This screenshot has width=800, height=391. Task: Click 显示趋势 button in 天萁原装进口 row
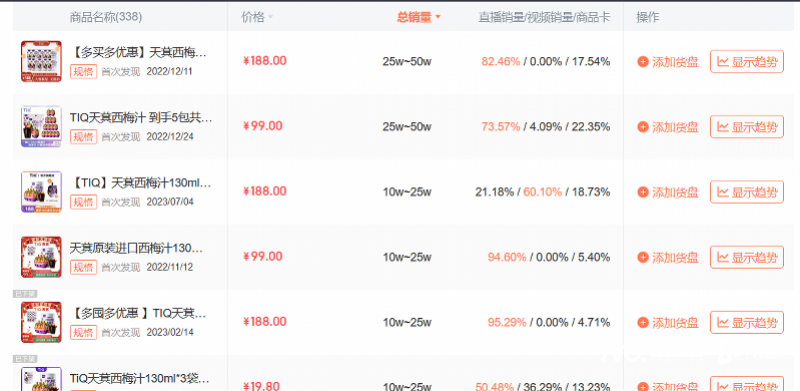747,258
